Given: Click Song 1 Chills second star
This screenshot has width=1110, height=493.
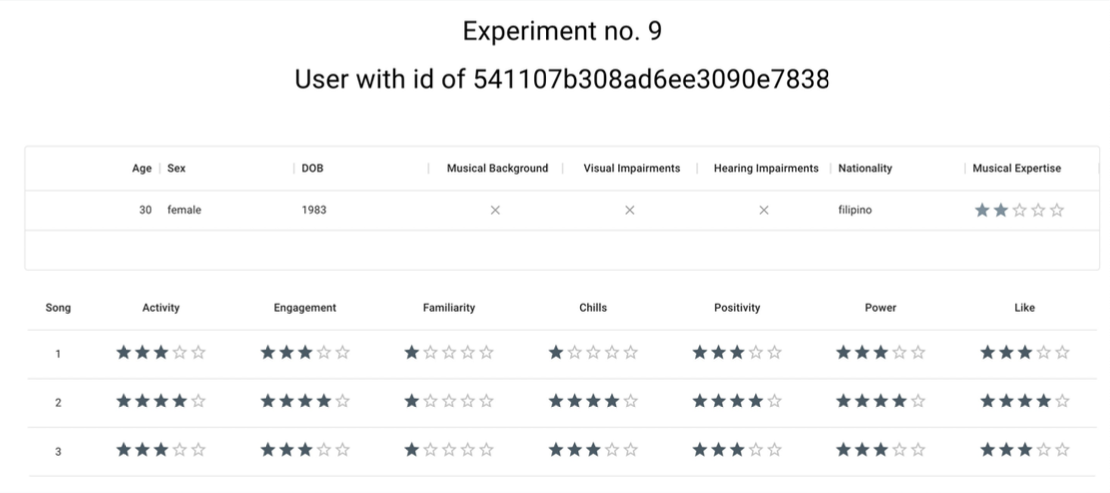Looking at the screenshot, I should 574,352.
